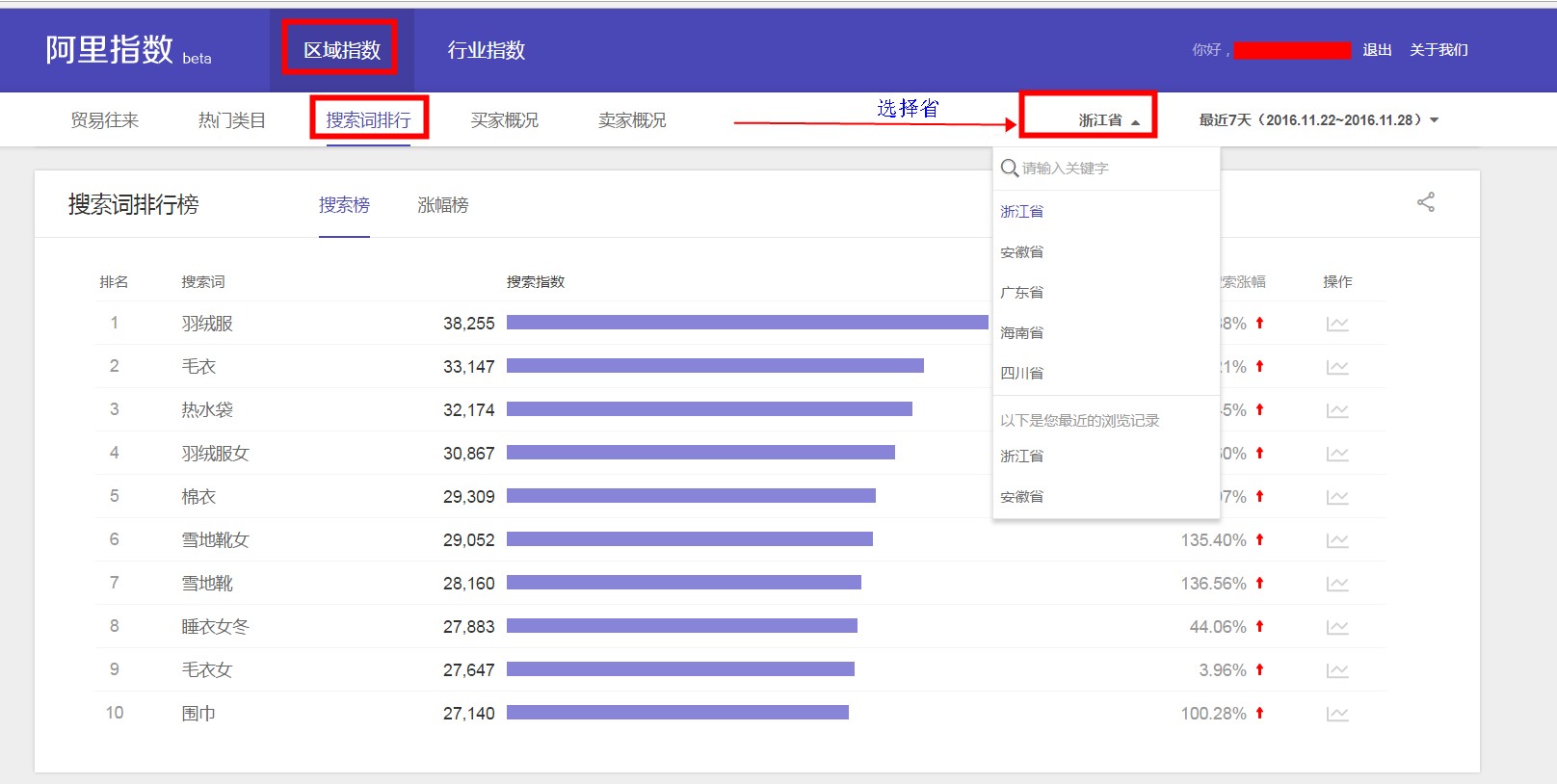1557x784 pixels.
Task: Open the 热门类目 section
Action: 231,120
